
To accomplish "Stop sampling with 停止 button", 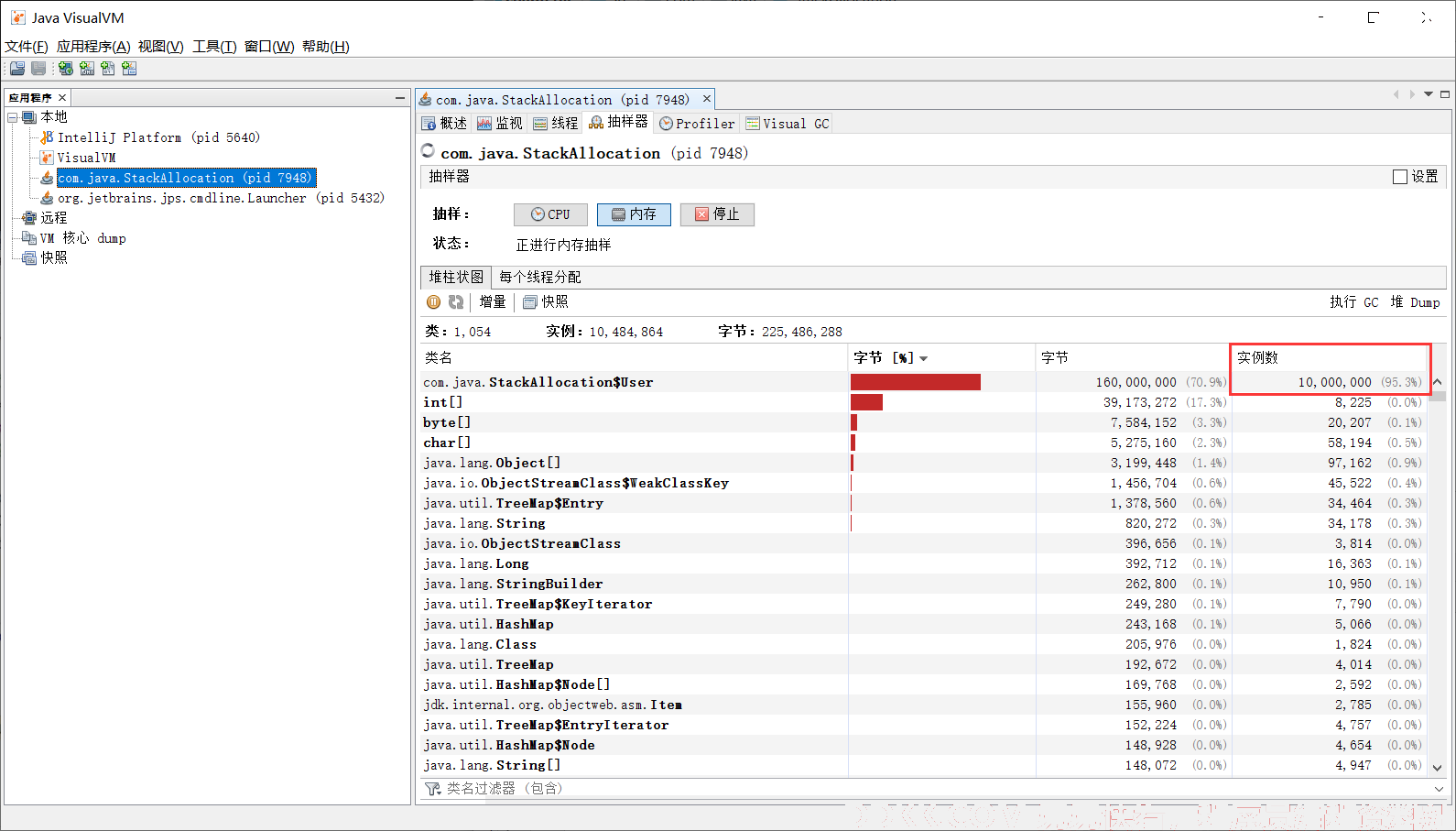I will tap(717, 214).
